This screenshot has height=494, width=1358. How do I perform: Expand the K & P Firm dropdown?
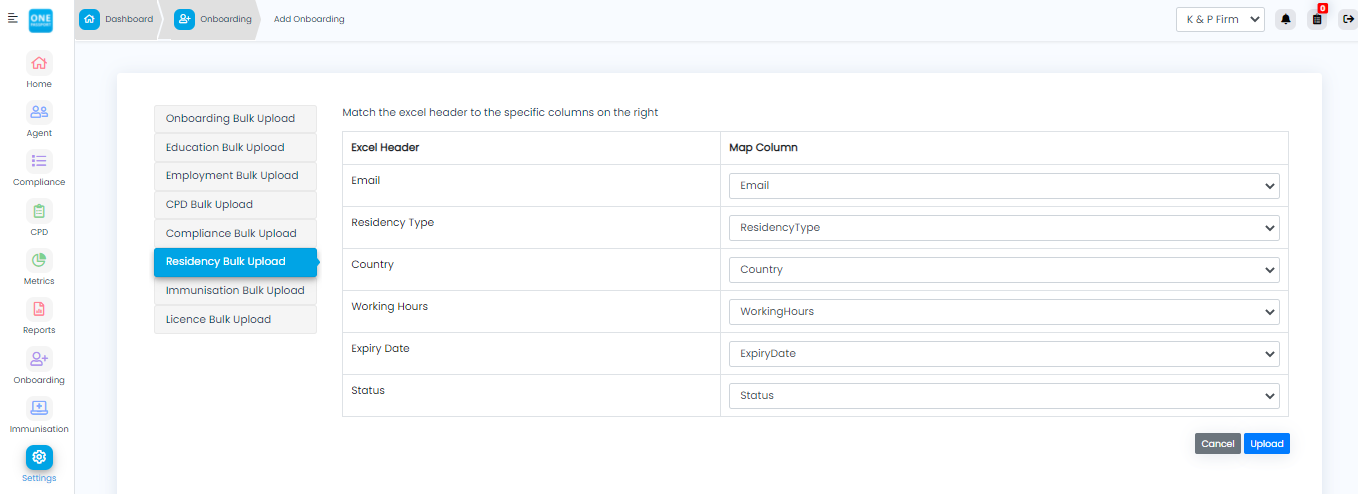point(1220,19)
